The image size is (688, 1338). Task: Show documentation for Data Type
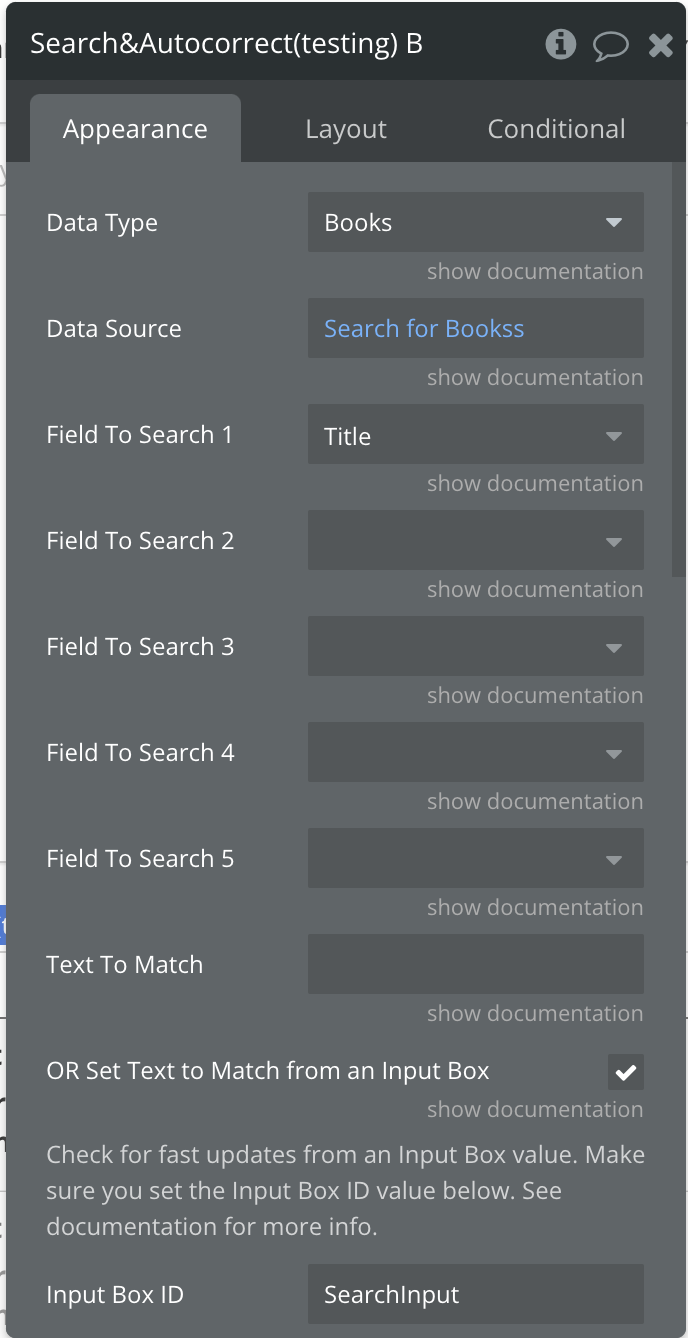[x=534, y=272]
